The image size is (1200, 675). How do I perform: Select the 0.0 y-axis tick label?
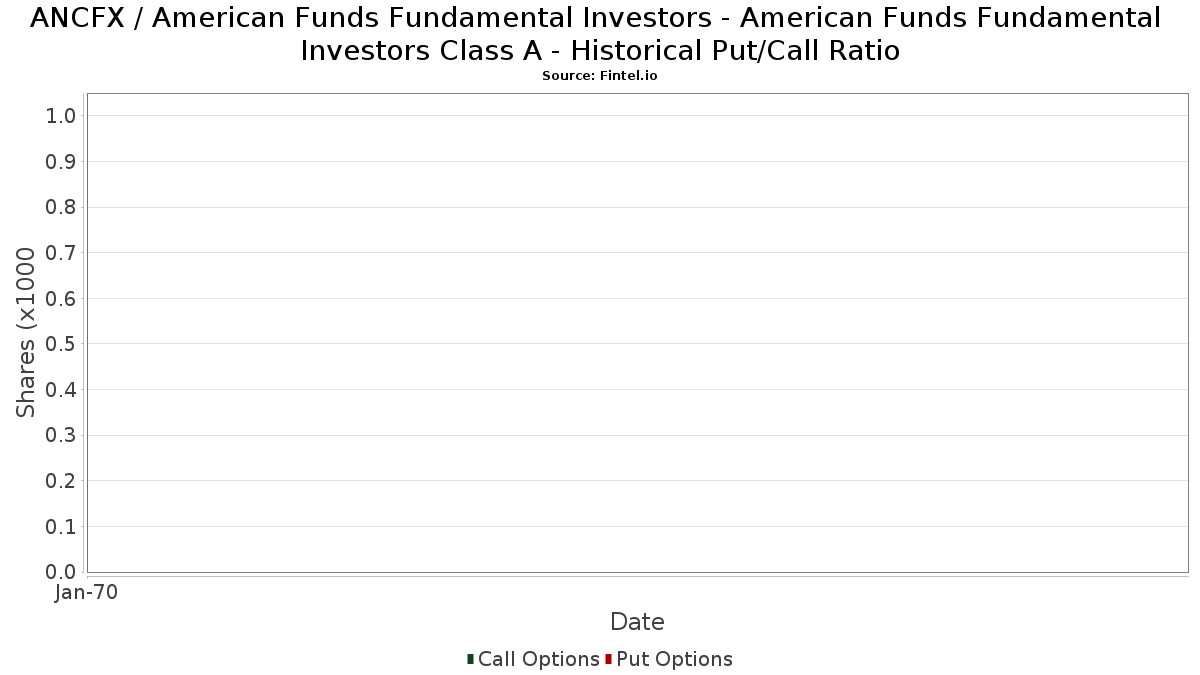pos(61,572)
